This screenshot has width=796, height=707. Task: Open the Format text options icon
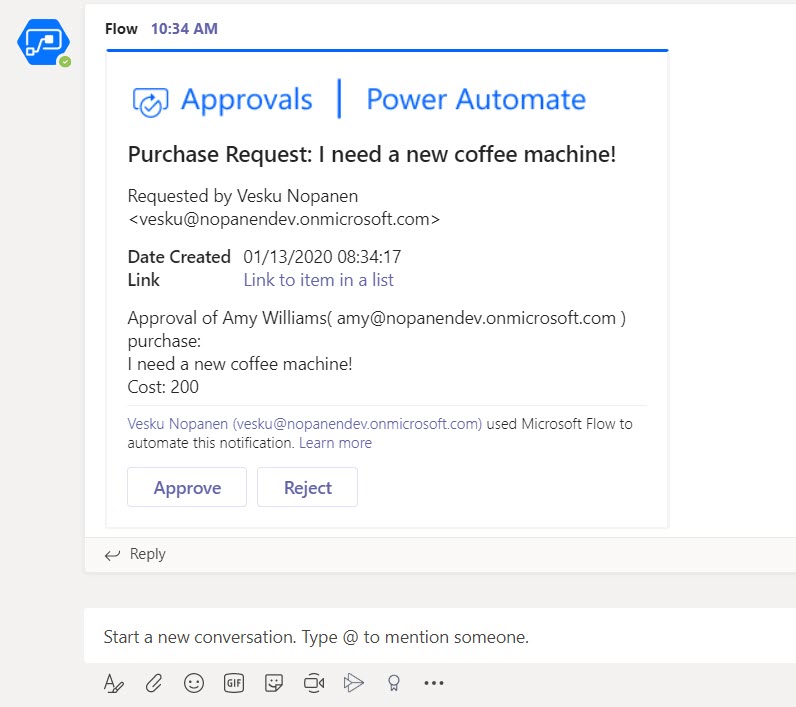click(114, 683)
